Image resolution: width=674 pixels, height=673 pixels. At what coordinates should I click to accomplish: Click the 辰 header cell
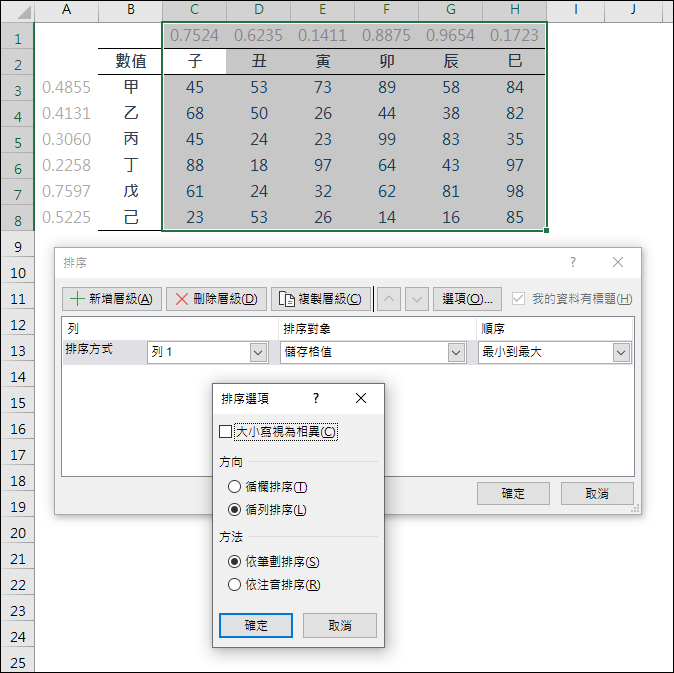pyautogui.click(x=450, y=61)
